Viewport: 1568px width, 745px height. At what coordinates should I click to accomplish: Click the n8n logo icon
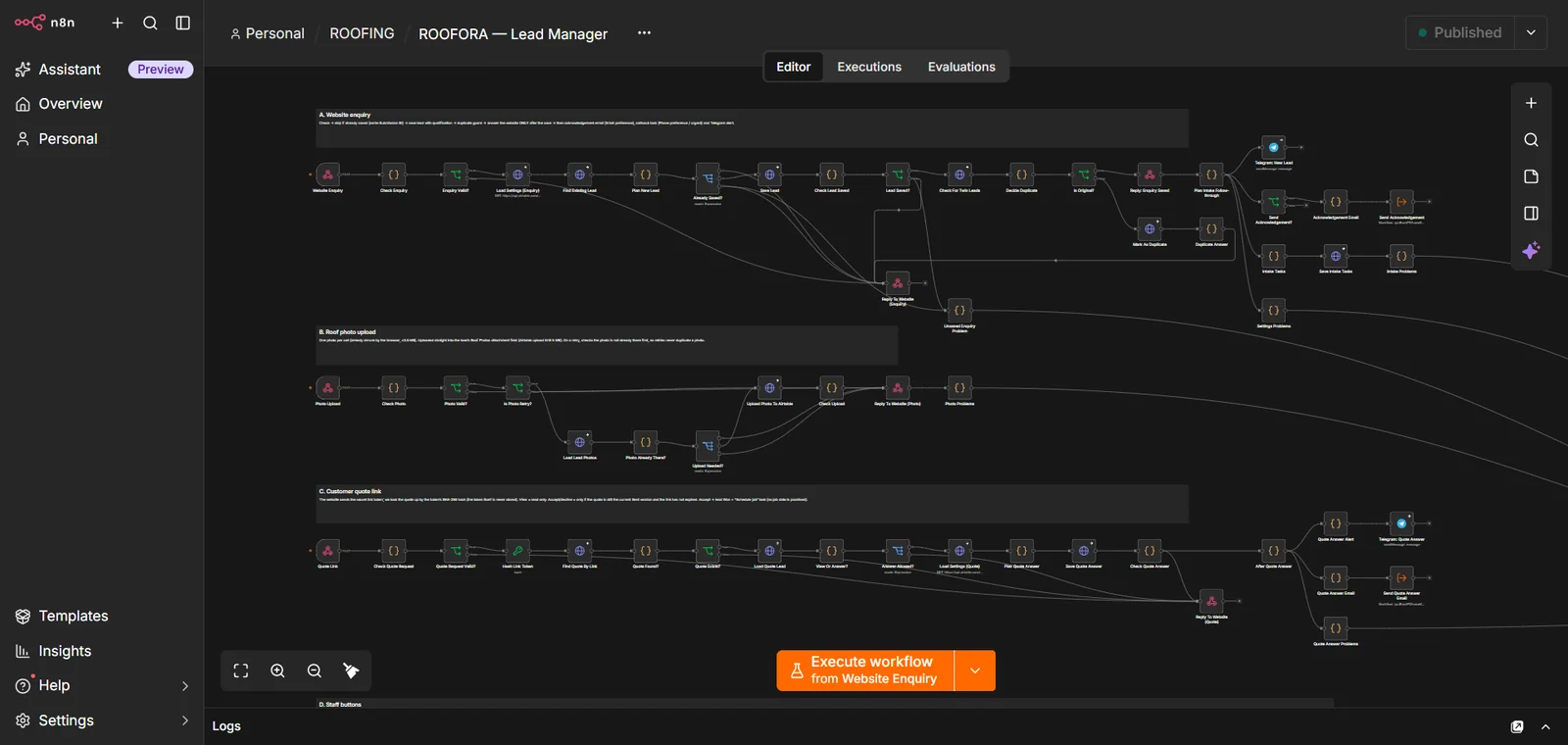tap(30, 22)
